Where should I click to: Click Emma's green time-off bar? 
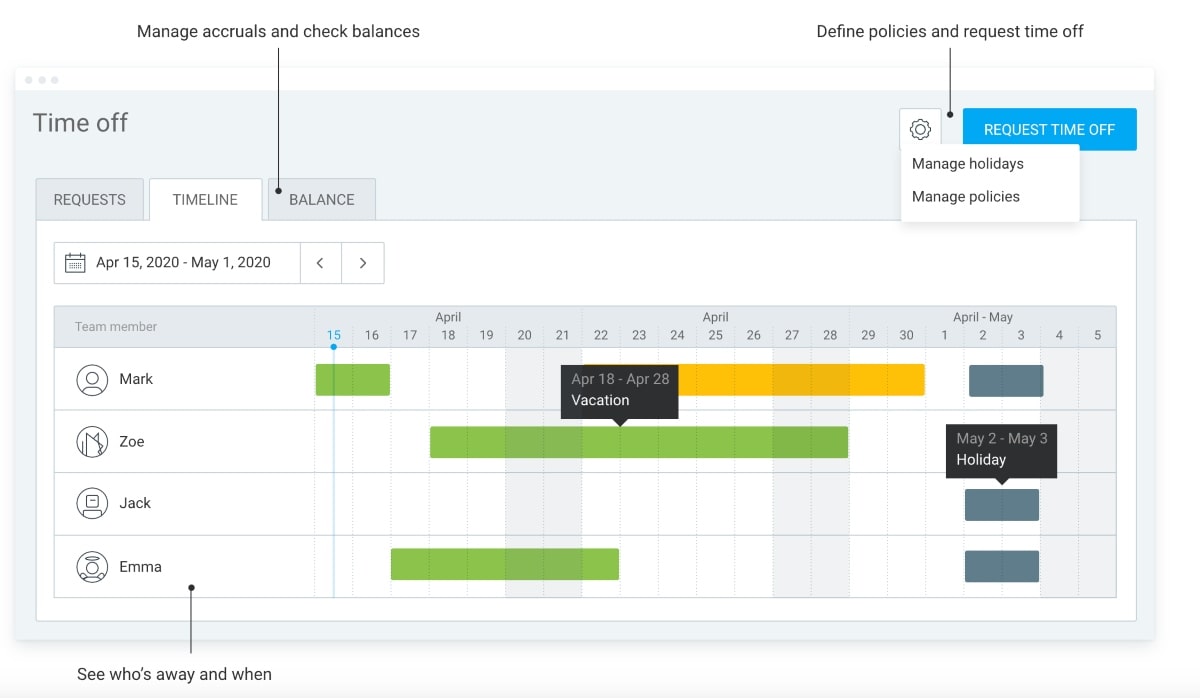504,565
